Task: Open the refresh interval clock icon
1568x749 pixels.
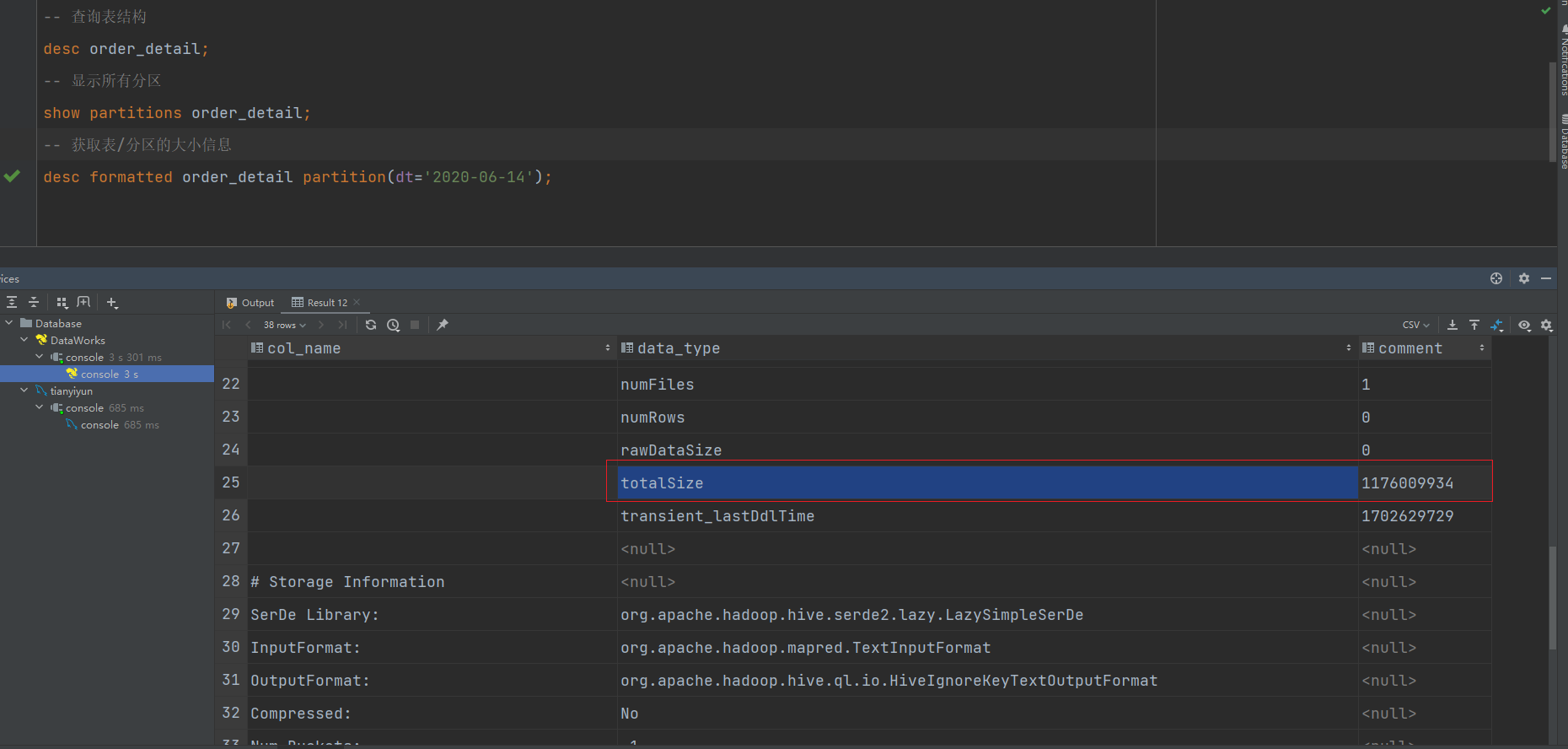Action: tap(393, 325)
